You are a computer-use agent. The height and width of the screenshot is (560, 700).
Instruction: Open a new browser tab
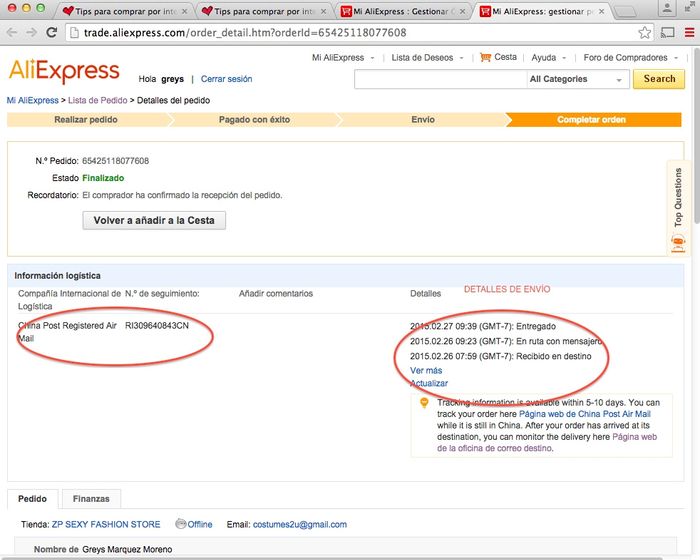pos(625,12)
